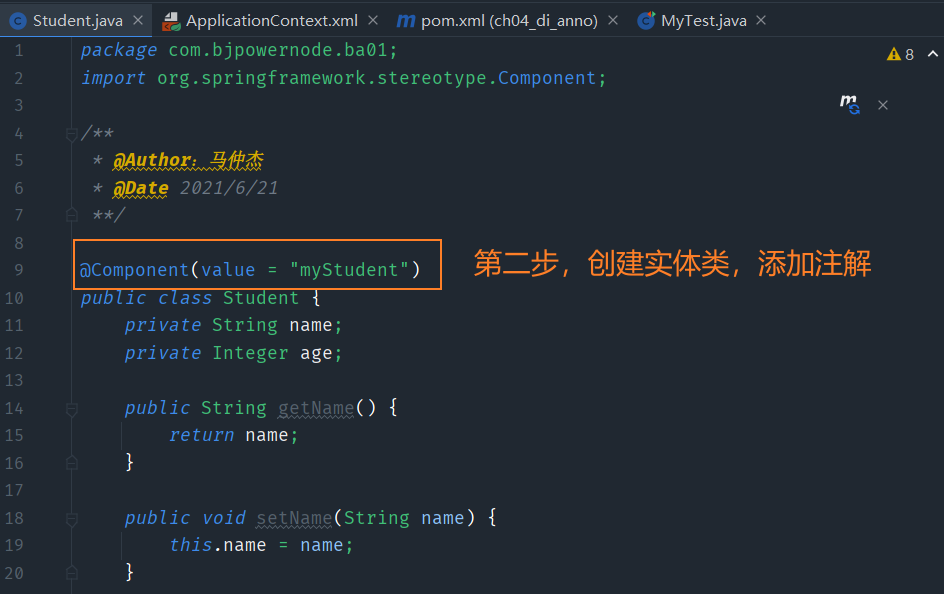Viewport: 944px width, 594px height.
Task: Go to previous highlighted error arrow
Action: coord(933,54)
